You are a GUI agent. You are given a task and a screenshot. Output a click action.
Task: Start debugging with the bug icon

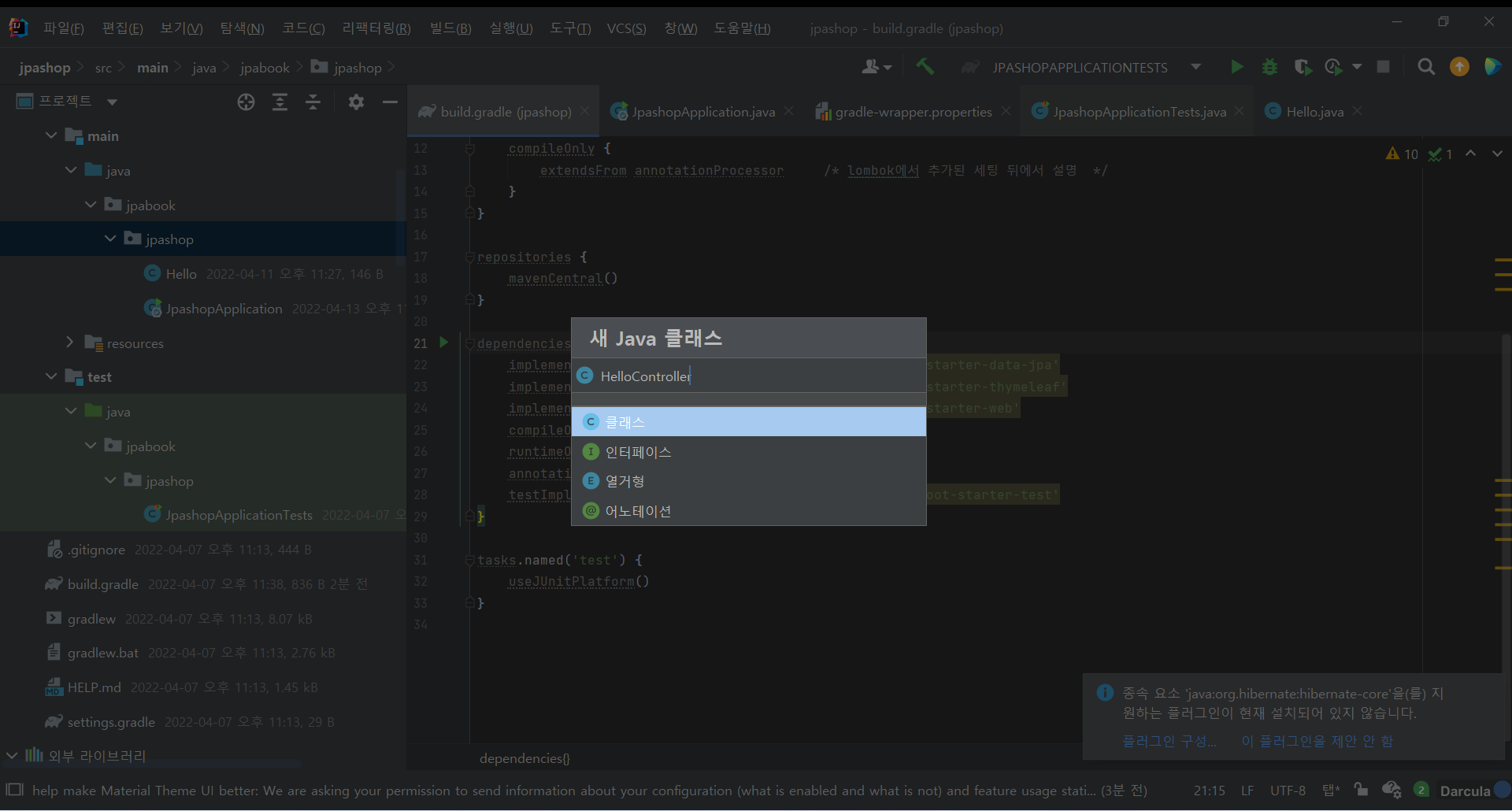1269,67
